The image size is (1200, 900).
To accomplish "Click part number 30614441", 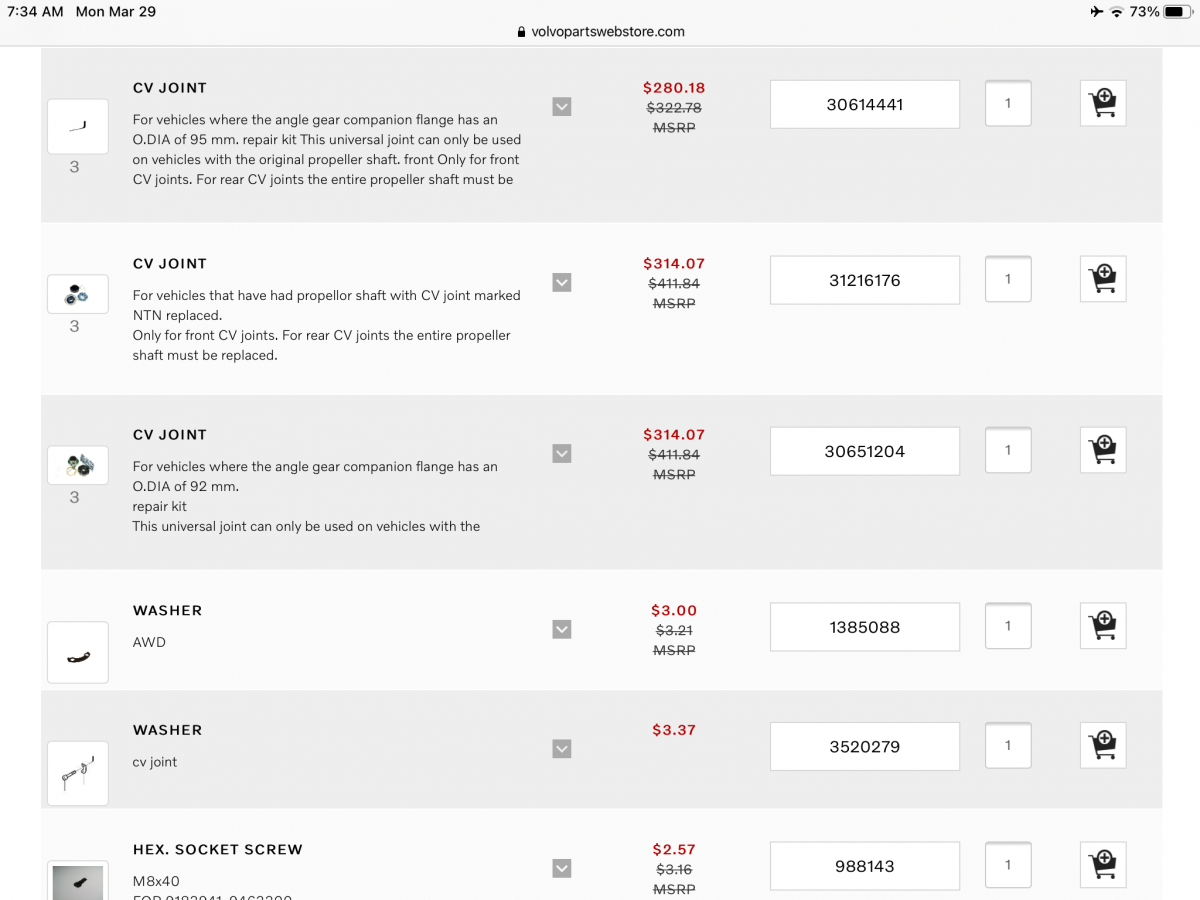I will tap(865, 104).
